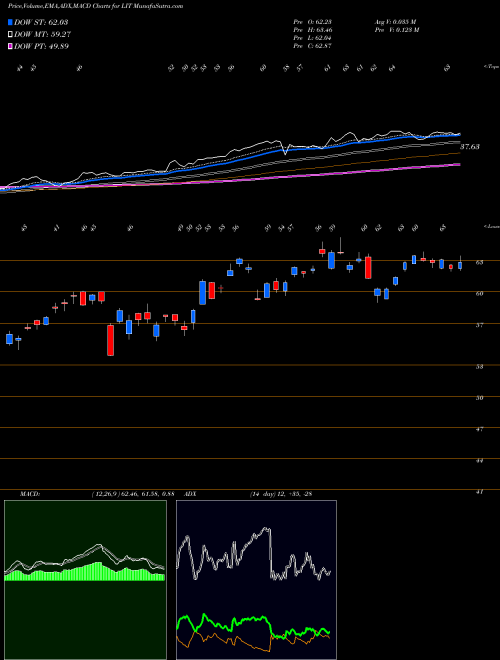500x660 pixels.
Task: Open the green MACD histogram chart
Action: tap(85, 580)
